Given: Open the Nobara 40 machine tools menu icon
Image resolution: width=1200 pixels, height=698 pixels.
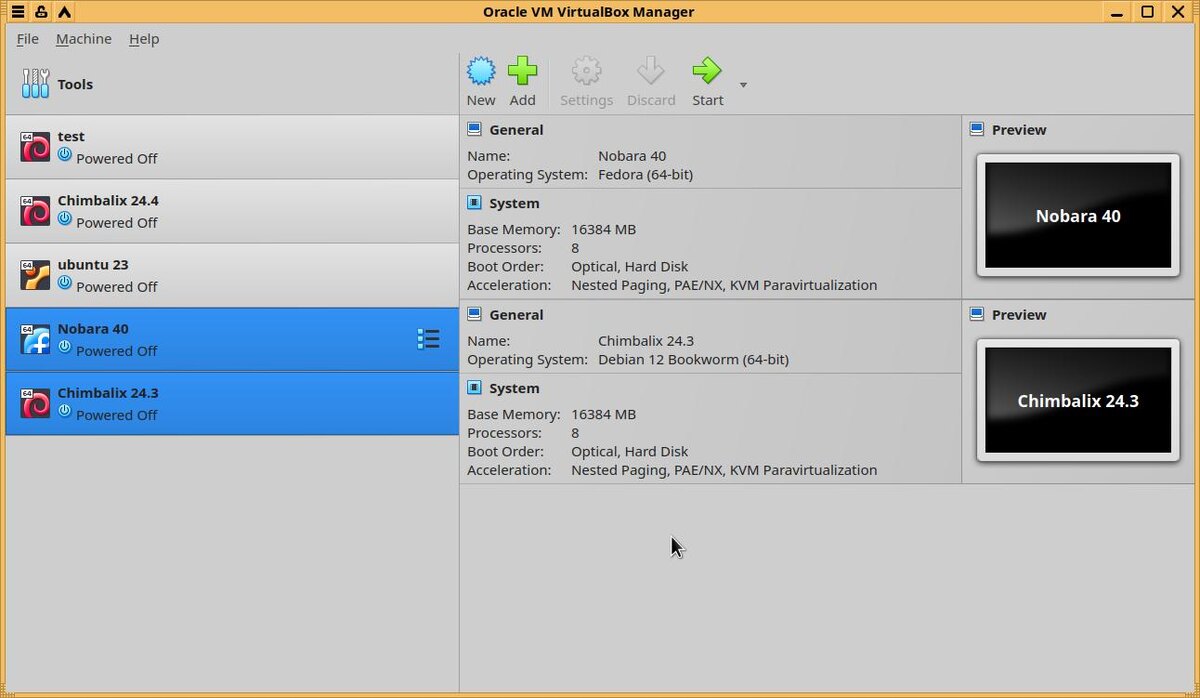Looking at the screenshot, I should 428,339.
